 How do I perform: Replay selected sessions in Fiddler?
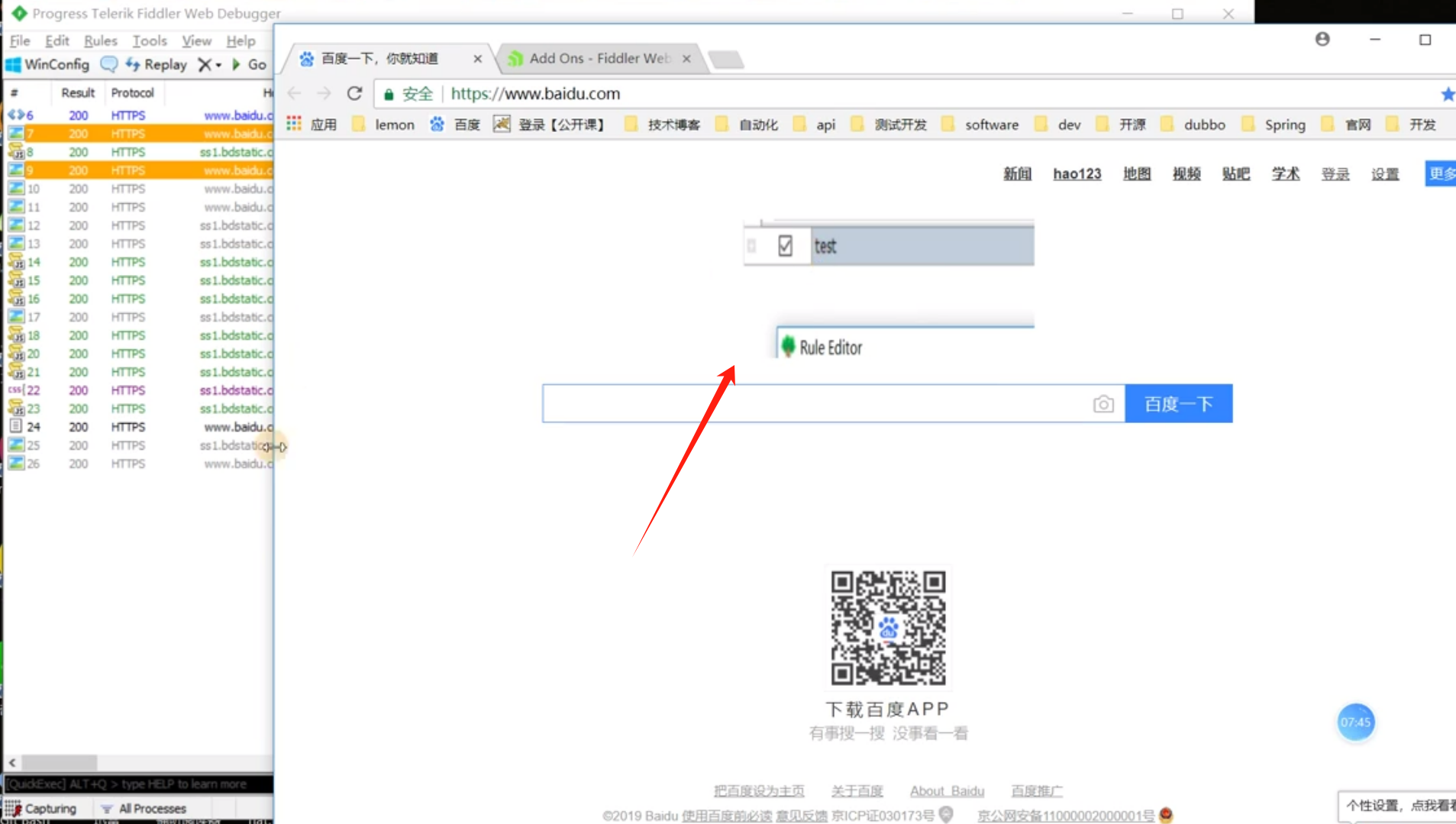click(157, 65)
